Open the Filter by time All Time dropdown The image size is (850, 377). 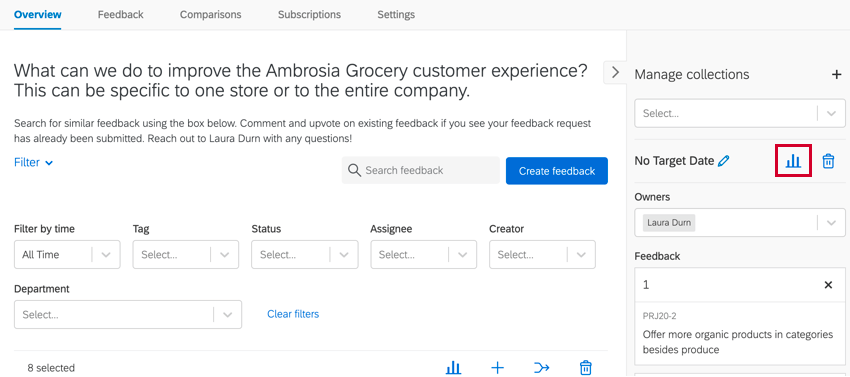[x=67, y=254]
